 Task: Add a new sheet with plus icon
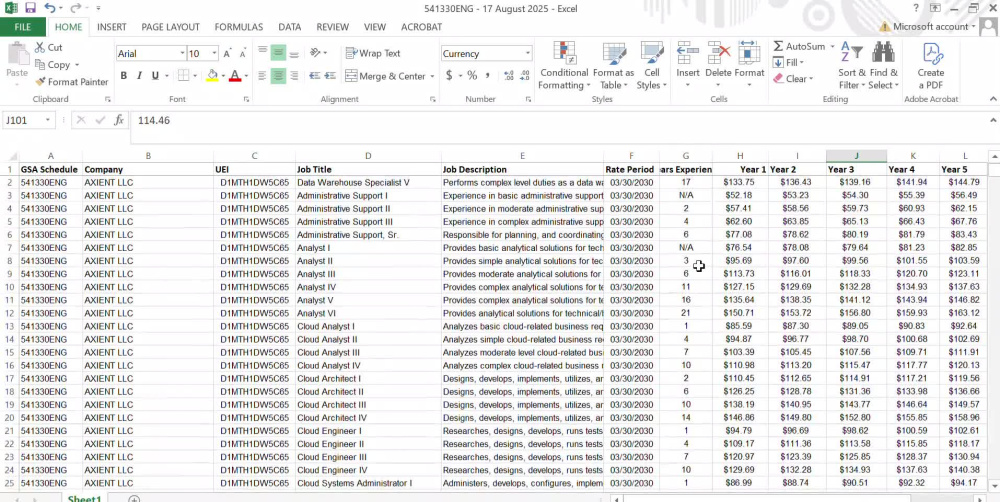point(134,499)
